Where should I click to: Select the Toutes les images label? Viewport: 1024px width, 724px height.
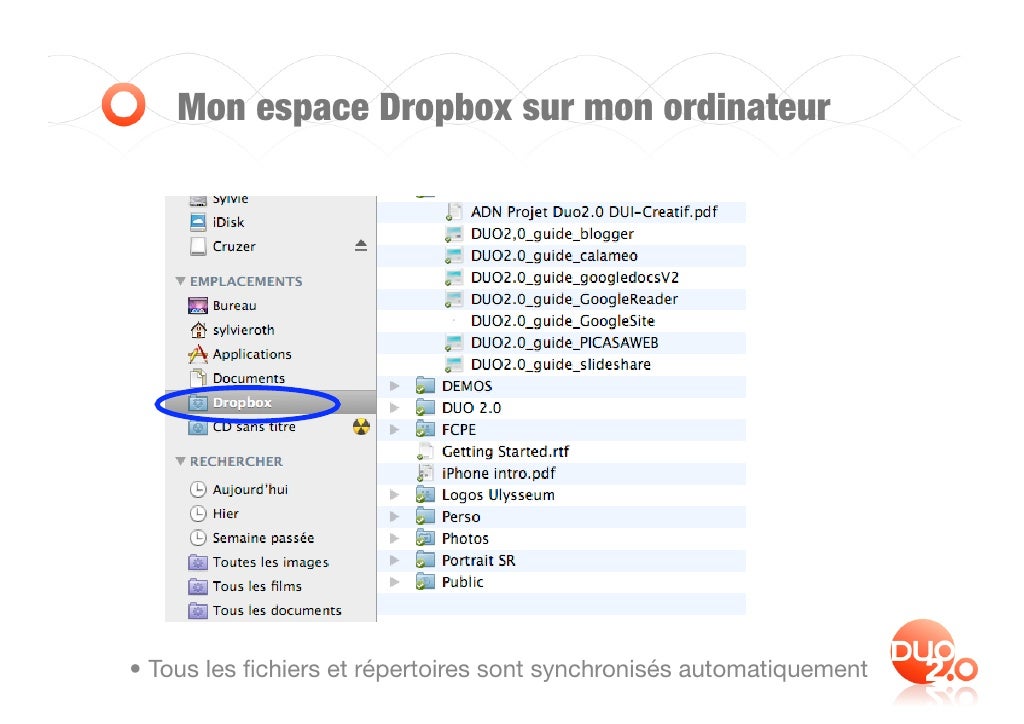(270, 562)
